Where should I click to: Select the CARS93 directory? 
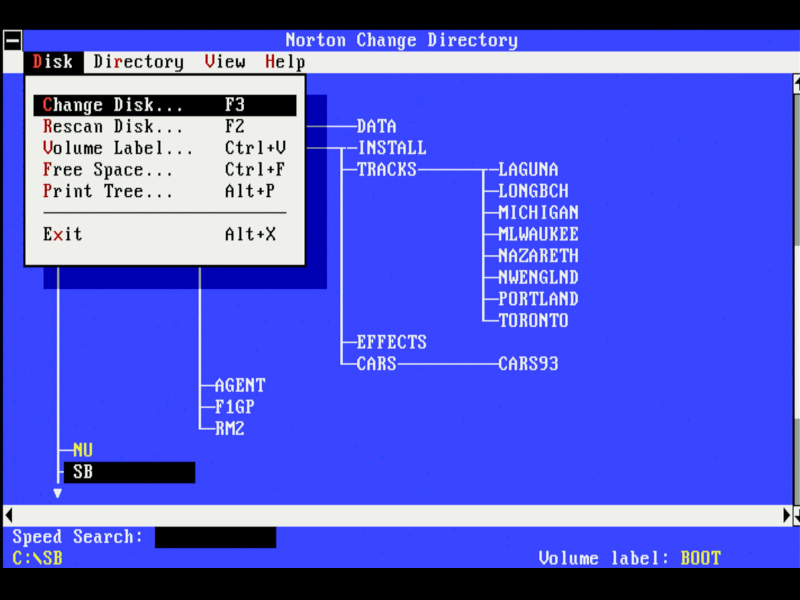[x=528, y=364]
